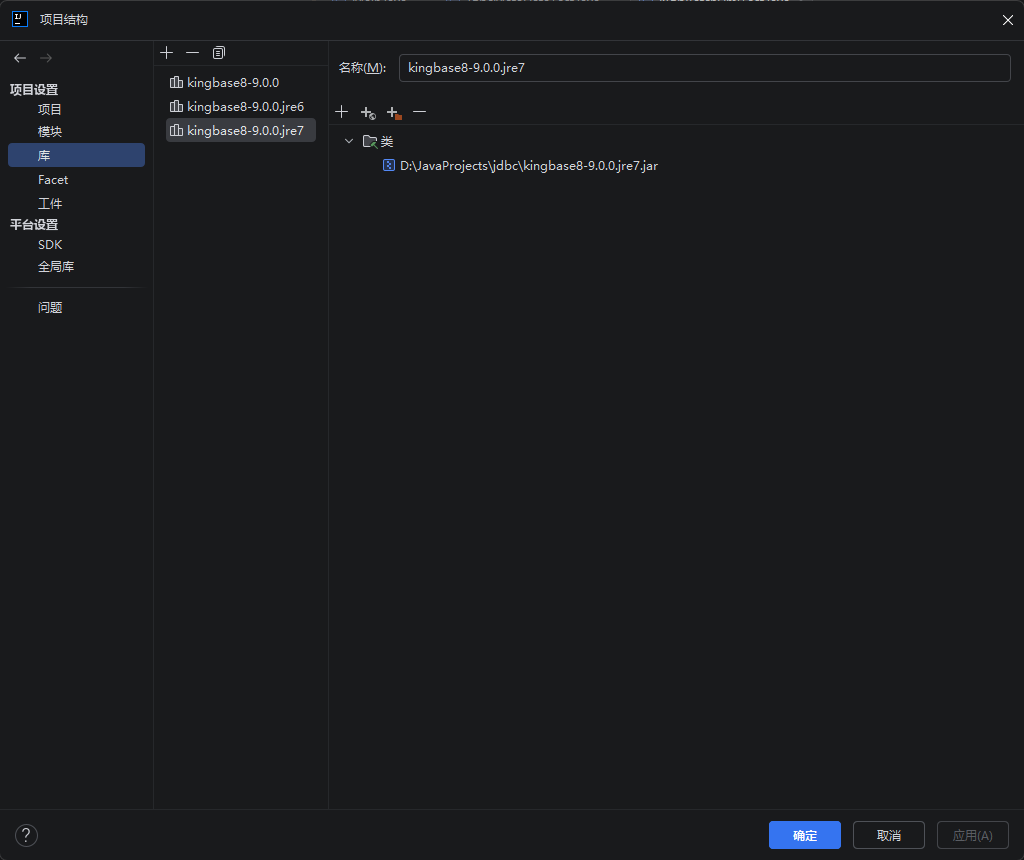1024x860 pixels.
Task: Click the back navigation arrow
Action: [x=20, y=58]
